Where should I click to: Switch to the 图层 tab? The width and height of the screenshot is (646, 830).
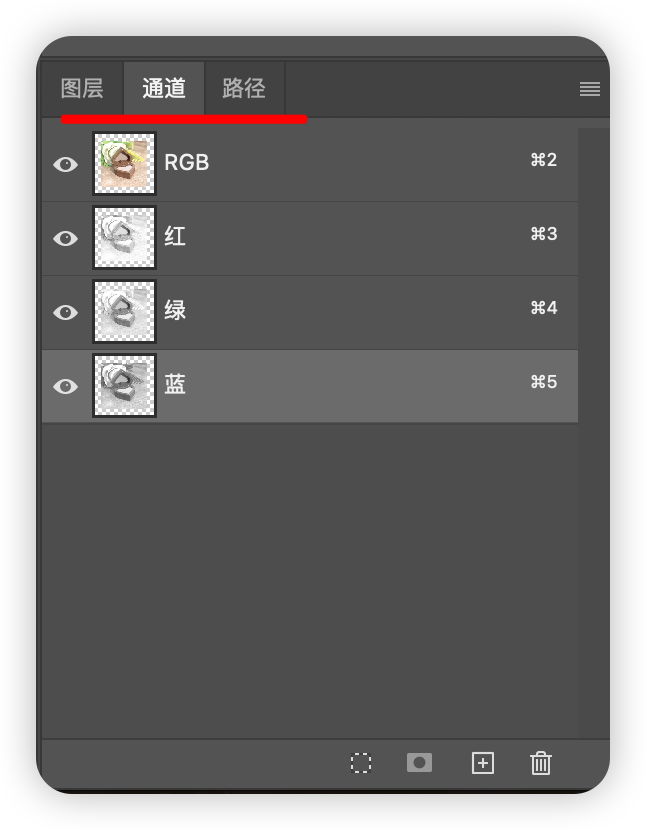pyautogui.click(x=82, y=88)
